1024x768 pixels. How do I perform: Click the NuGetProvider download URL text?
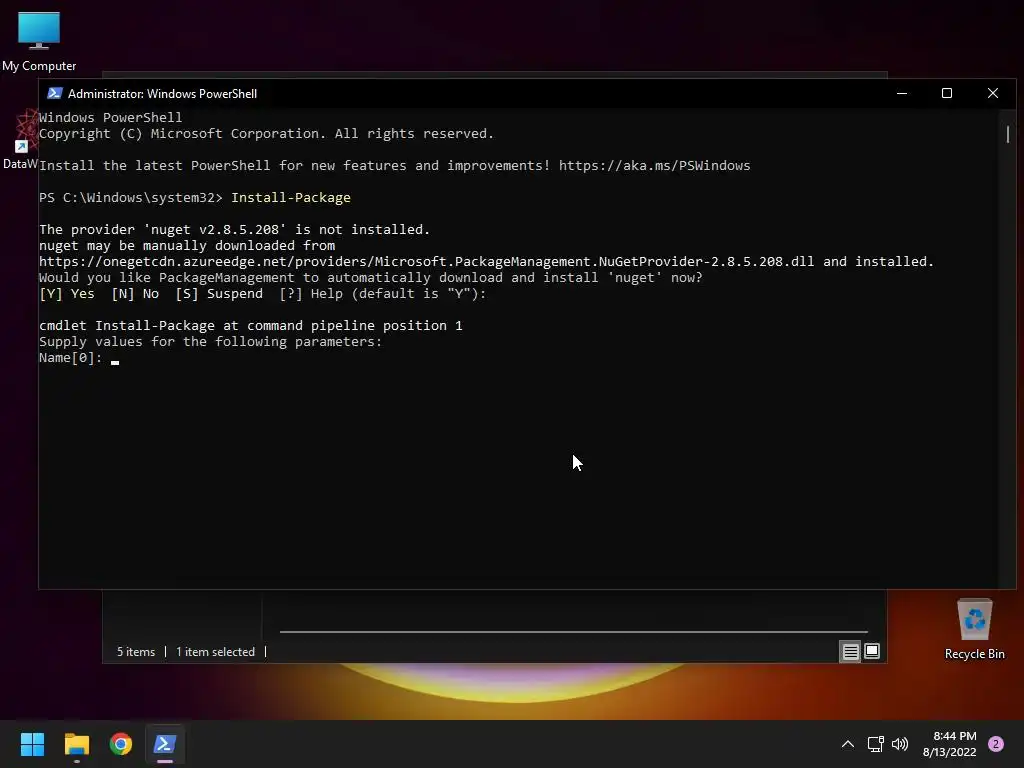(x=426, y=262)
